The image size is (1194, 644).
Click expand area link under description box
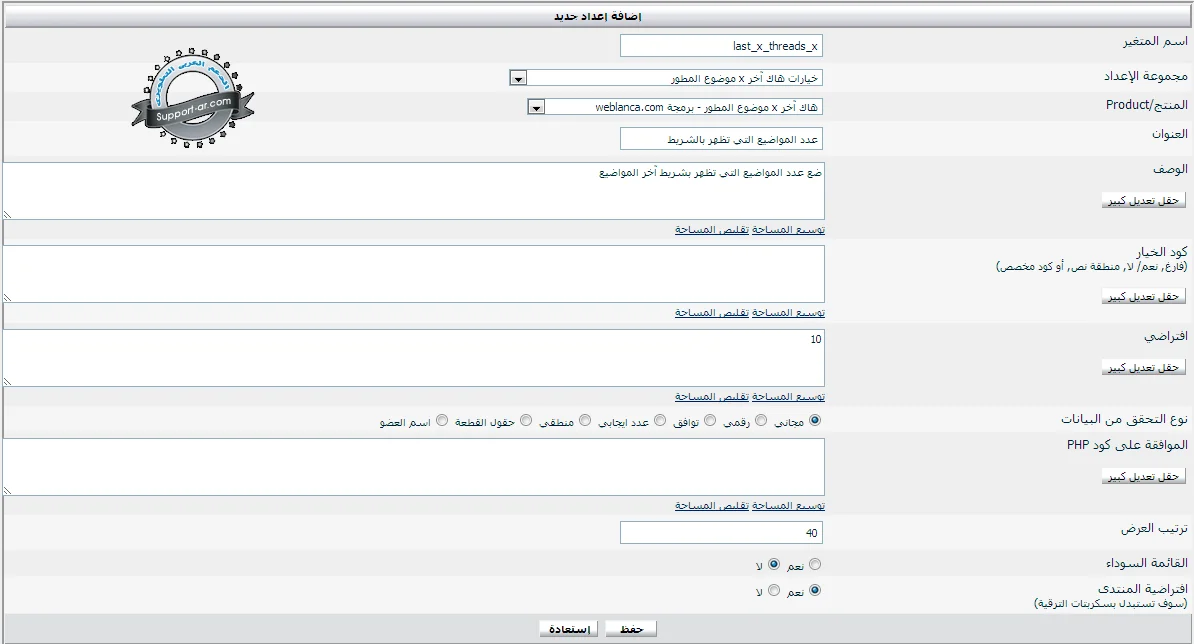coord(789,230)
